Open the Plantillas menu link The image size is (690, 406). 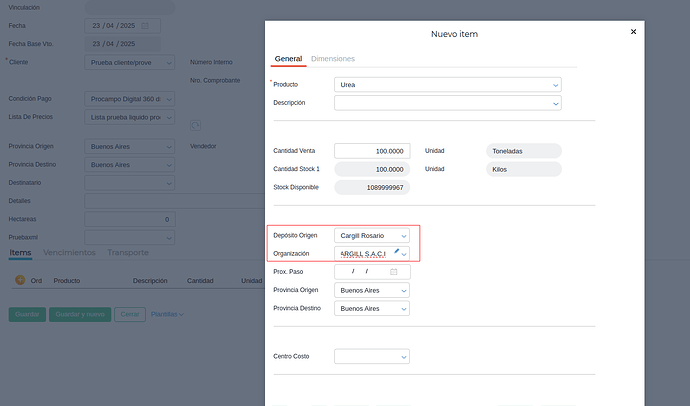[x=166, y=314]
